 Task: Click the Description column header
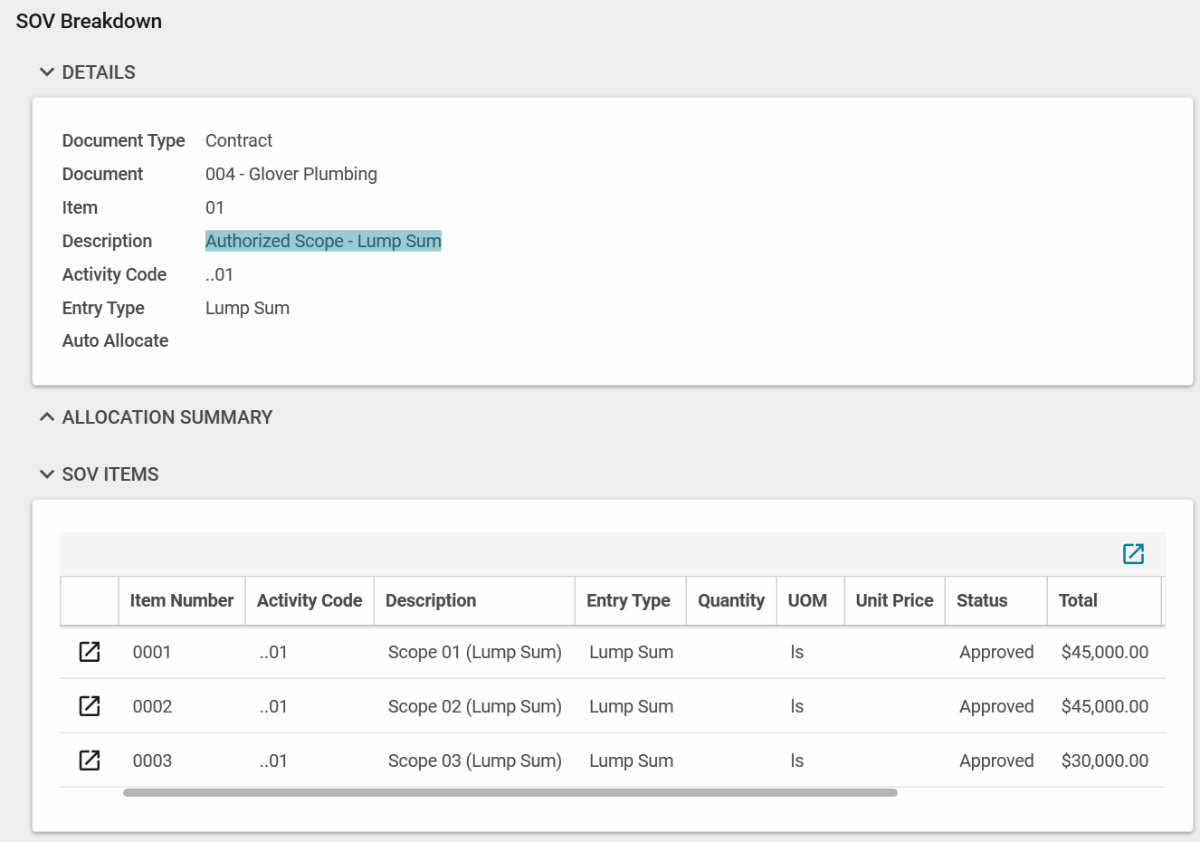pyautogui.click(x=430, y=600)
